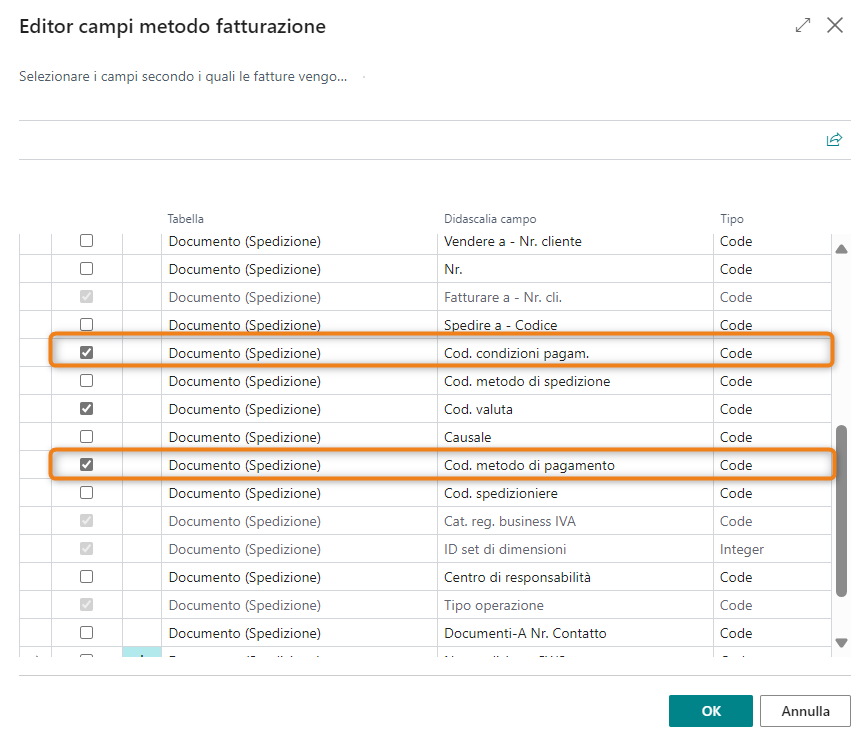Click the Cod. metodo di spedizione cell
The width and height of the screenshot is (863, 745).
(x=526, y=381)
